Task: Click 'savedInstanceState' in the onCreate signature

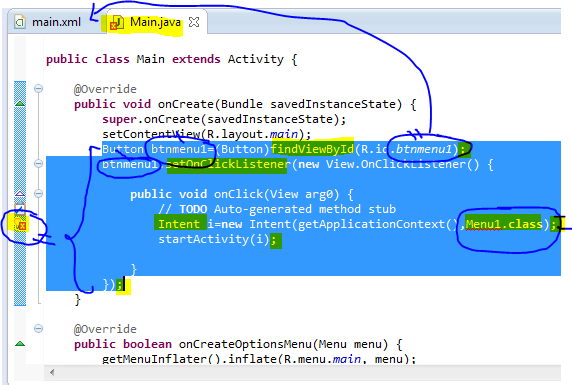Action: click(x=333, y=104)
